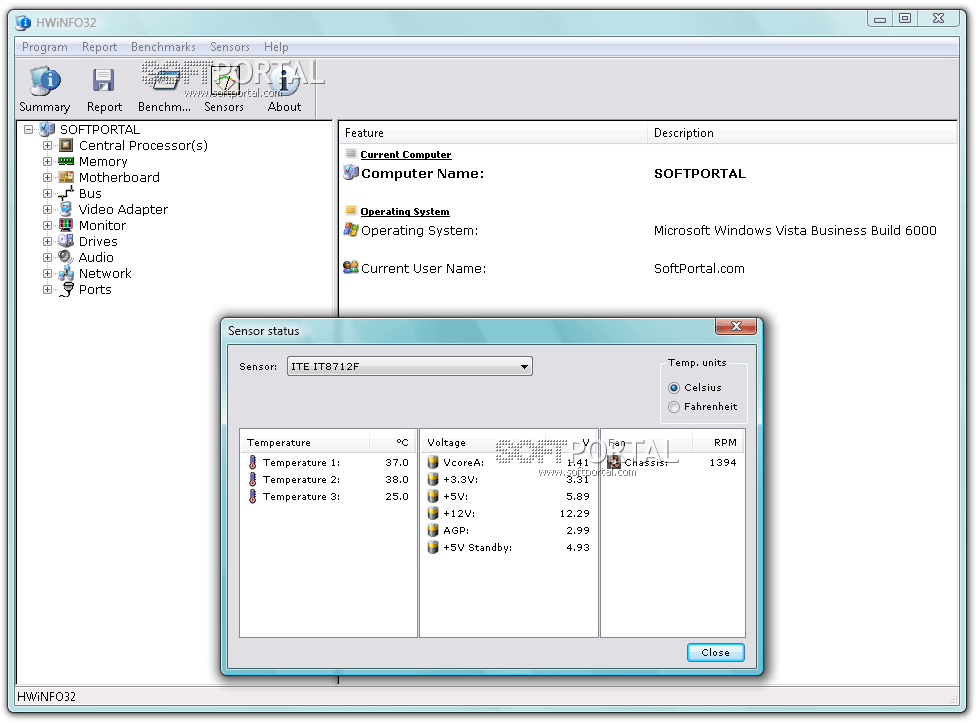Select the Bus icon in tree

click(66, 194)
